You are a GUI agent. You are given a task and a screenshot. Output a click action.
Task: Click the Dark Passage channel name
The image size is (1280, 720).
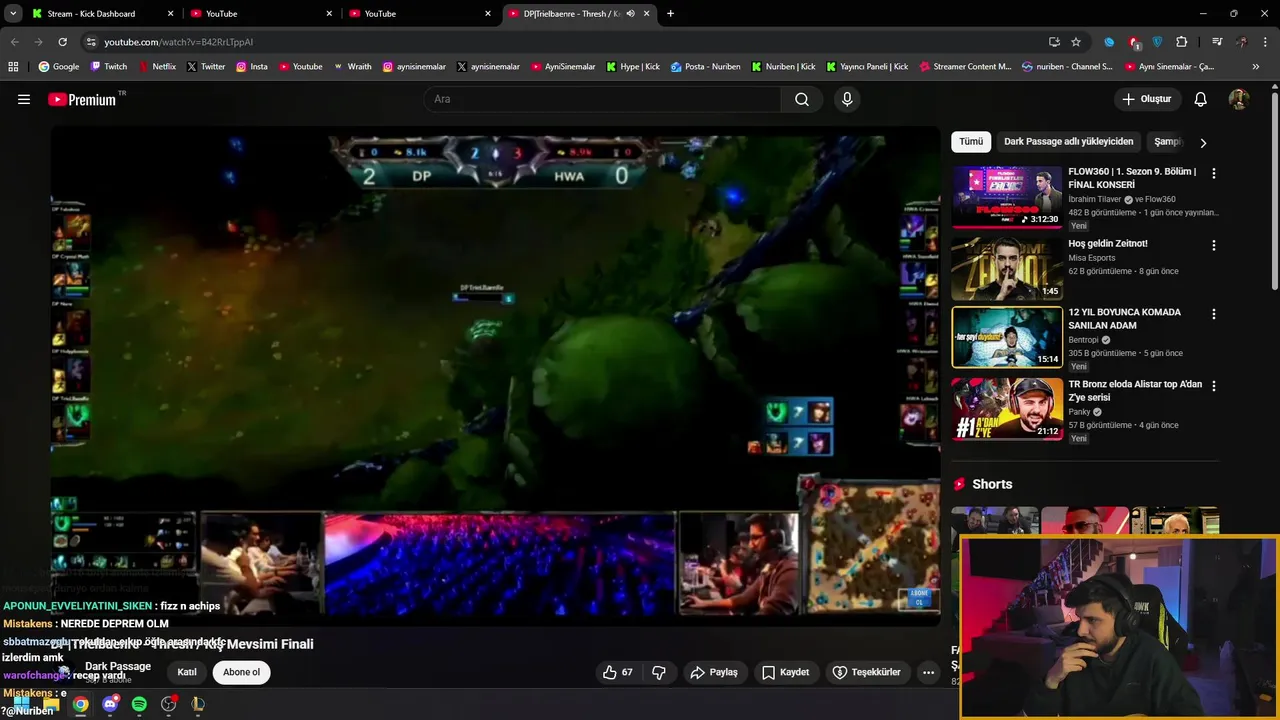pos(118,666)
